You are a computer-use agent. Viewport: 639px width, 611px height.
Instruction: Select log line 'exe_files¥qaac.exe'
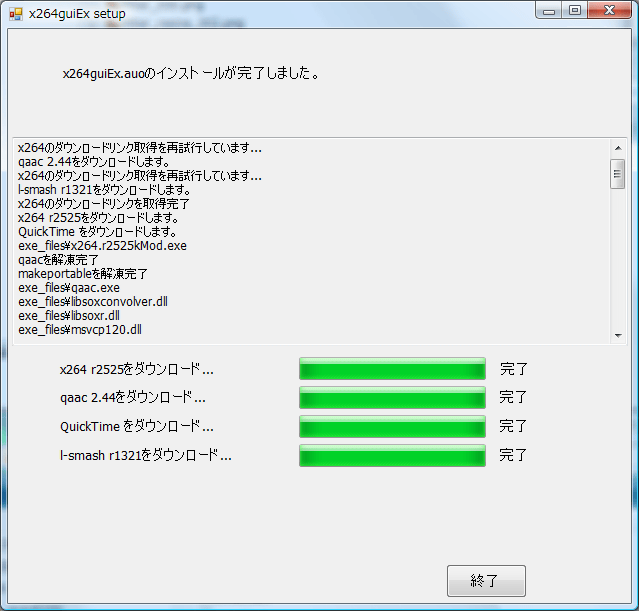tap(69, 288)
